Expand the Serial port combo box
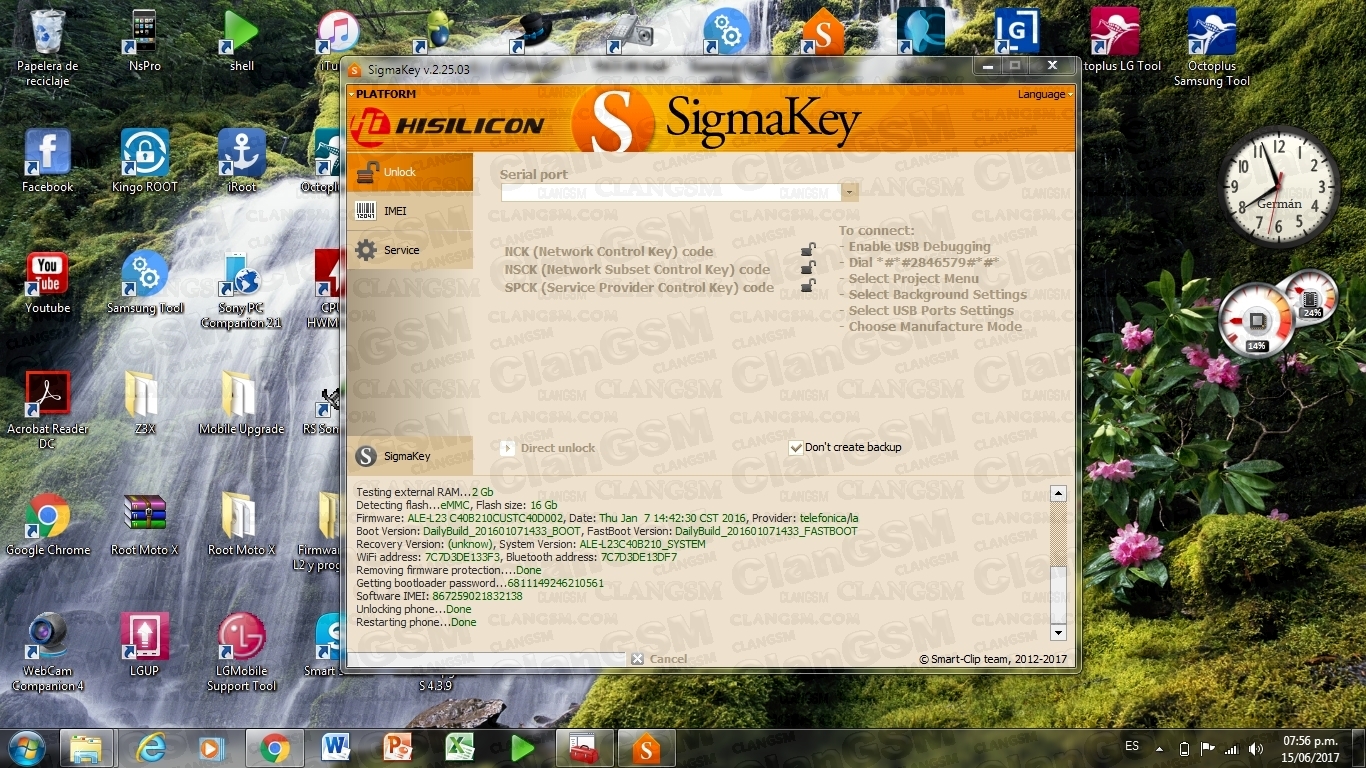This screenshot has width=1366, height=768. (850, 191)
